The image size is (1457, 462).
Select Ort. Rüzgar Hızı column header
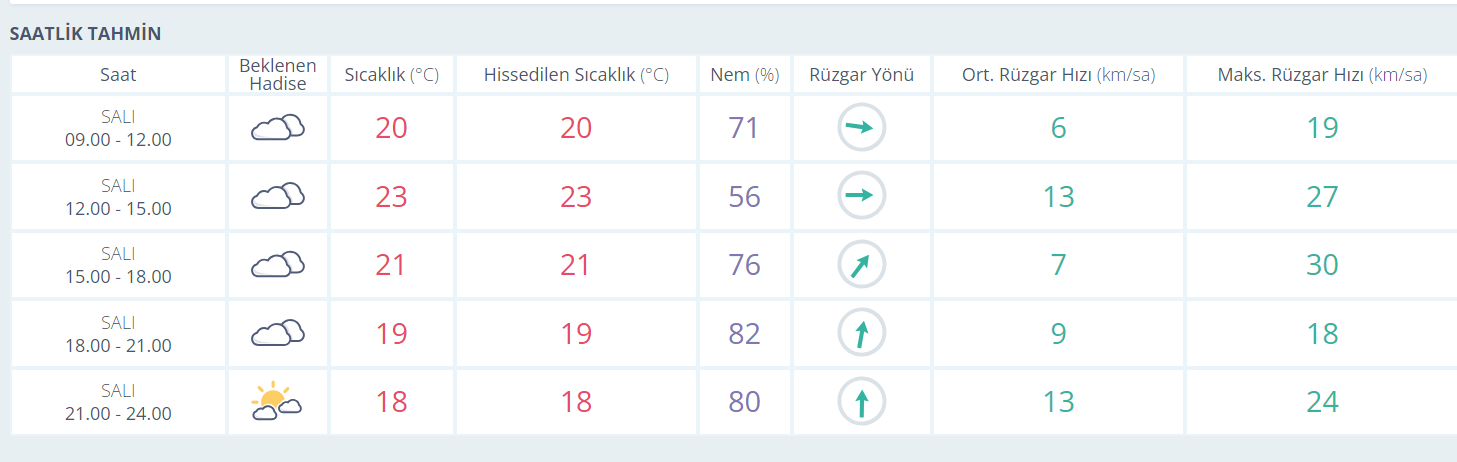coord(1058,75)
